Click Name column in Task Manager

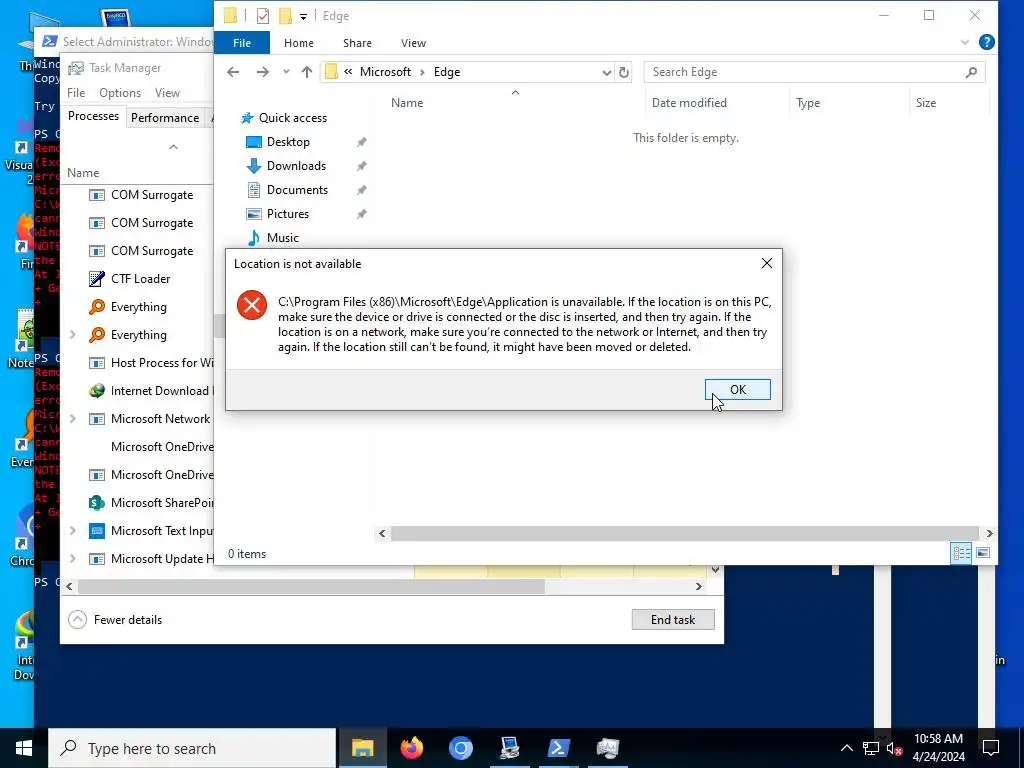coord(83,172)
